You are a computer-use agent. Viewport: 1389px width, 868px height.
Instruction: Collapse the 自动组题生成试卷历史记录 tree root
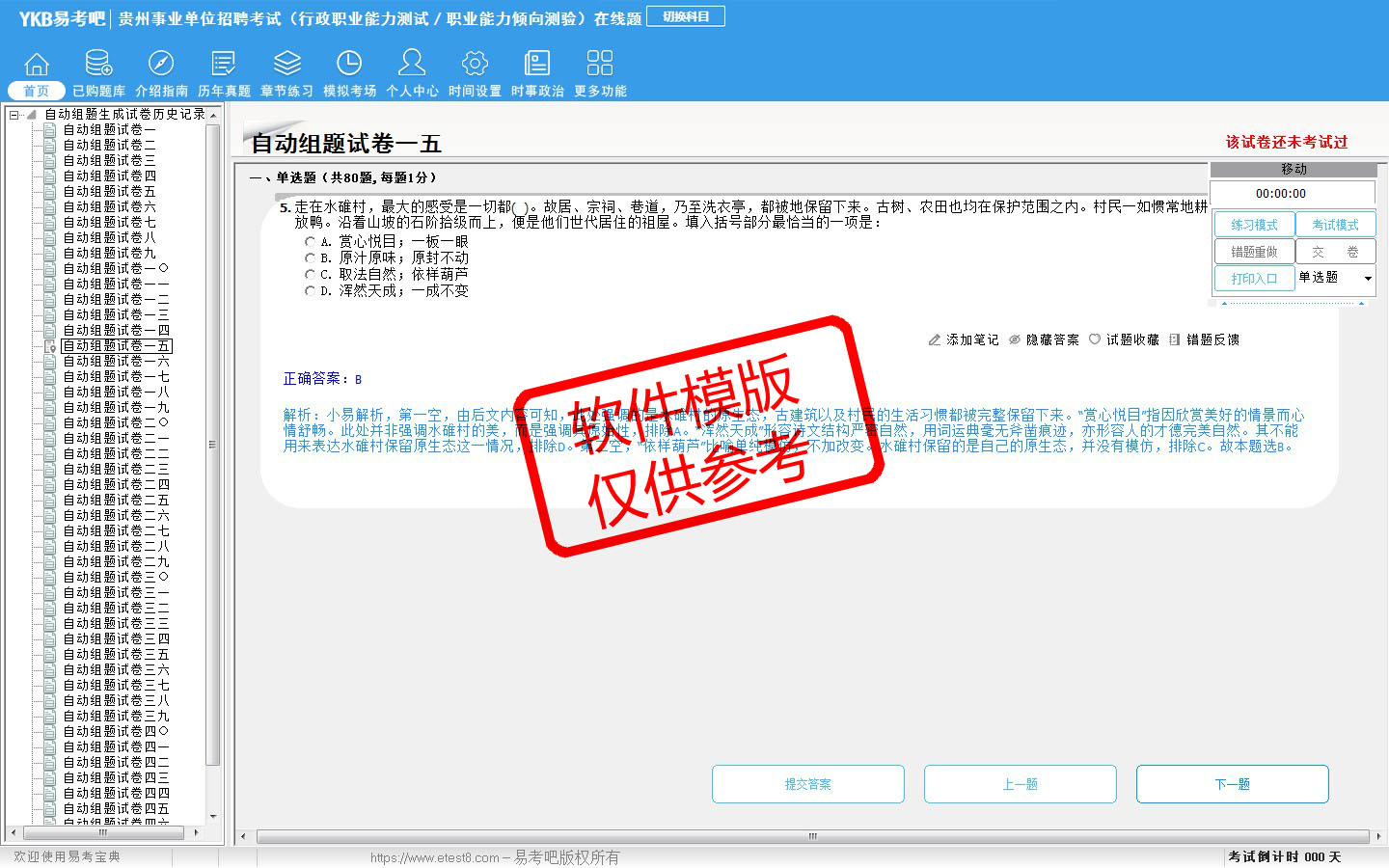[14, 115]
